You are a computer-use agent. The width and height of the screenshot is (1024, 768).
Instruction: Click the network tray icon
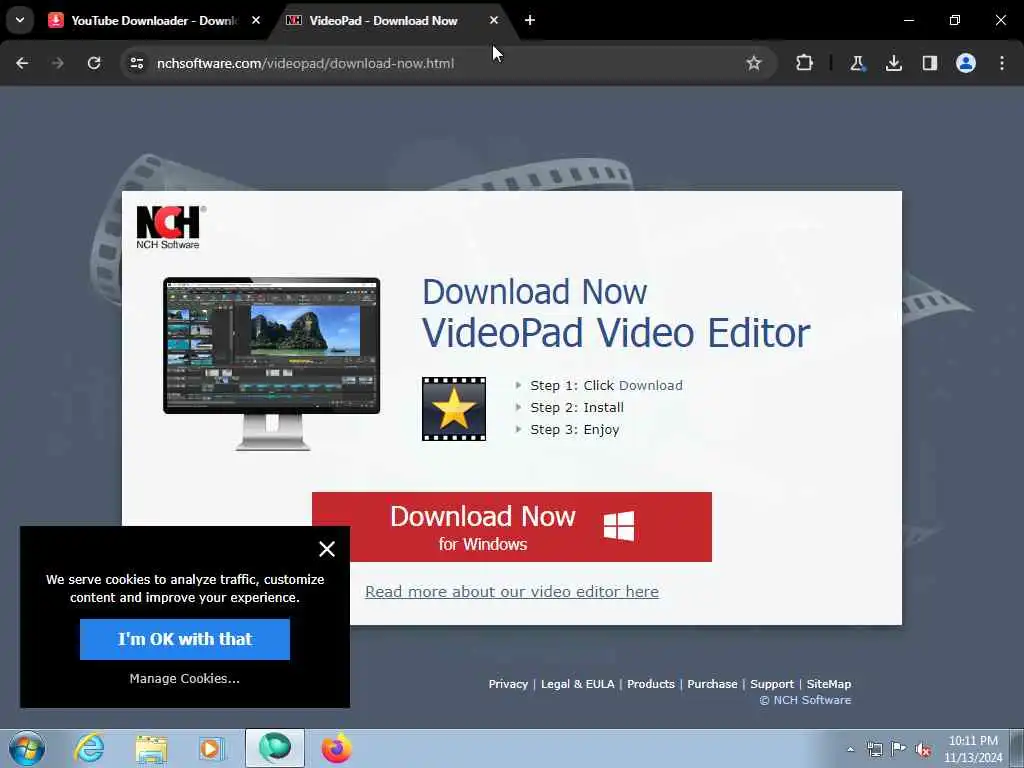coord(874,749)
